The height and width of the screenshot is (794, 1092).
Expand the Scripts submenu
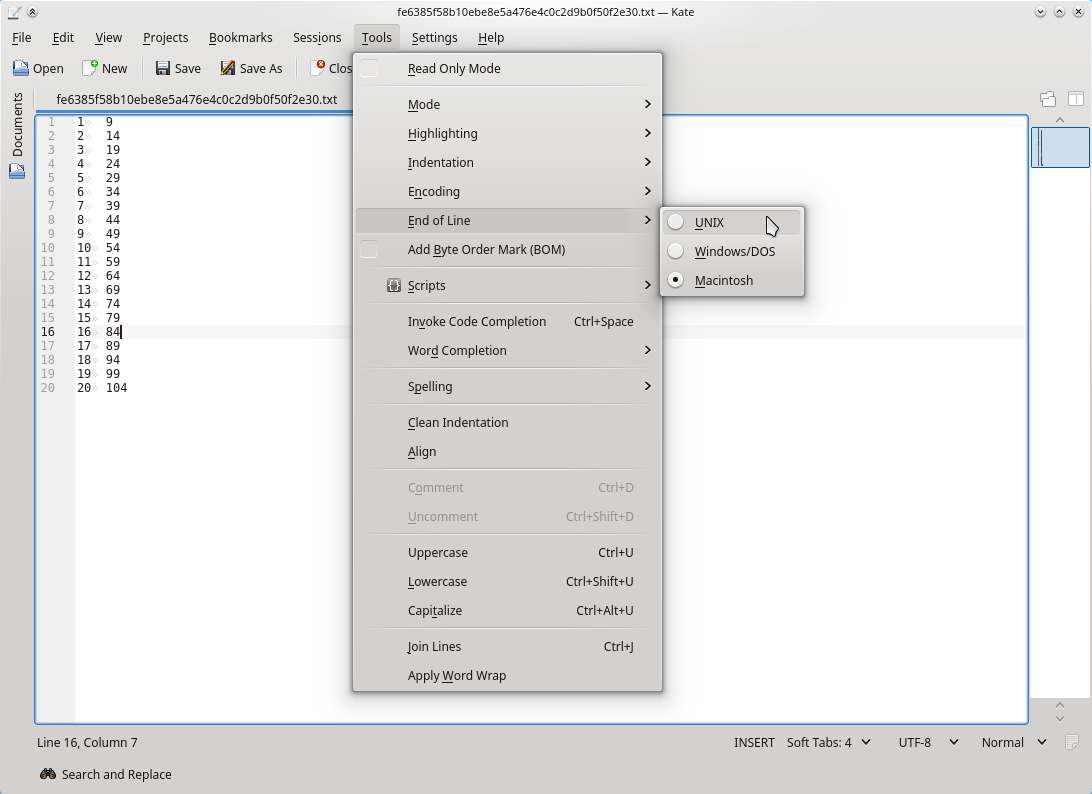pos(507,286)
